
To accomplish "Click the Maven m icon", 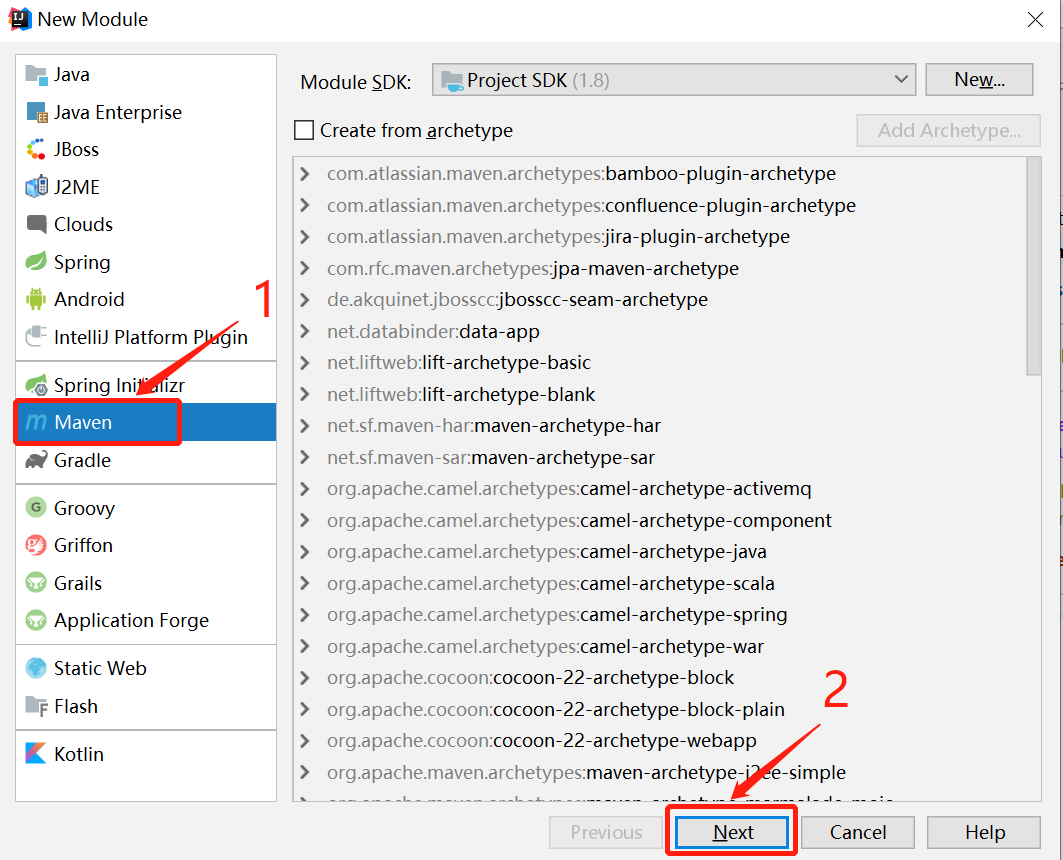I will tap(36, 423).
